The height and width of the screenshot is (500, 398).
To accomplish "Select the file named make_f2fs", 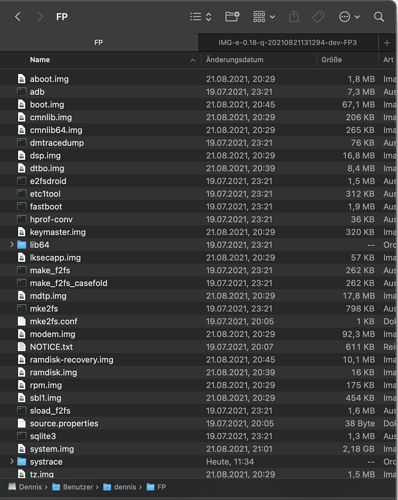I will tap(50, 270).
